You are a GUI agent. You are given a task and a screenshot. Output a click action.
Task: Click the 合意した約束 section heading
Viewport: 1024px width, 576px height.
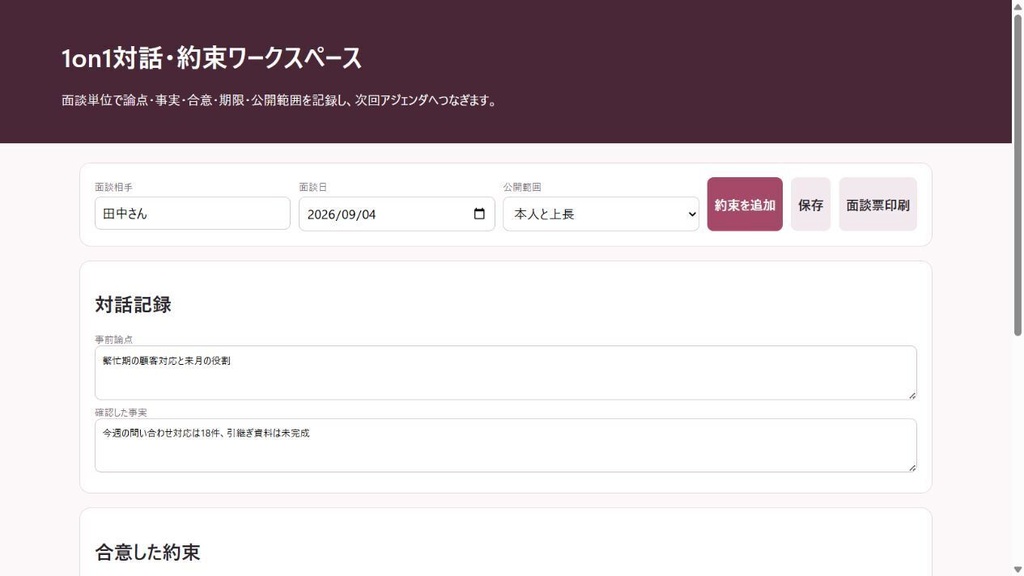click(148, 552)
